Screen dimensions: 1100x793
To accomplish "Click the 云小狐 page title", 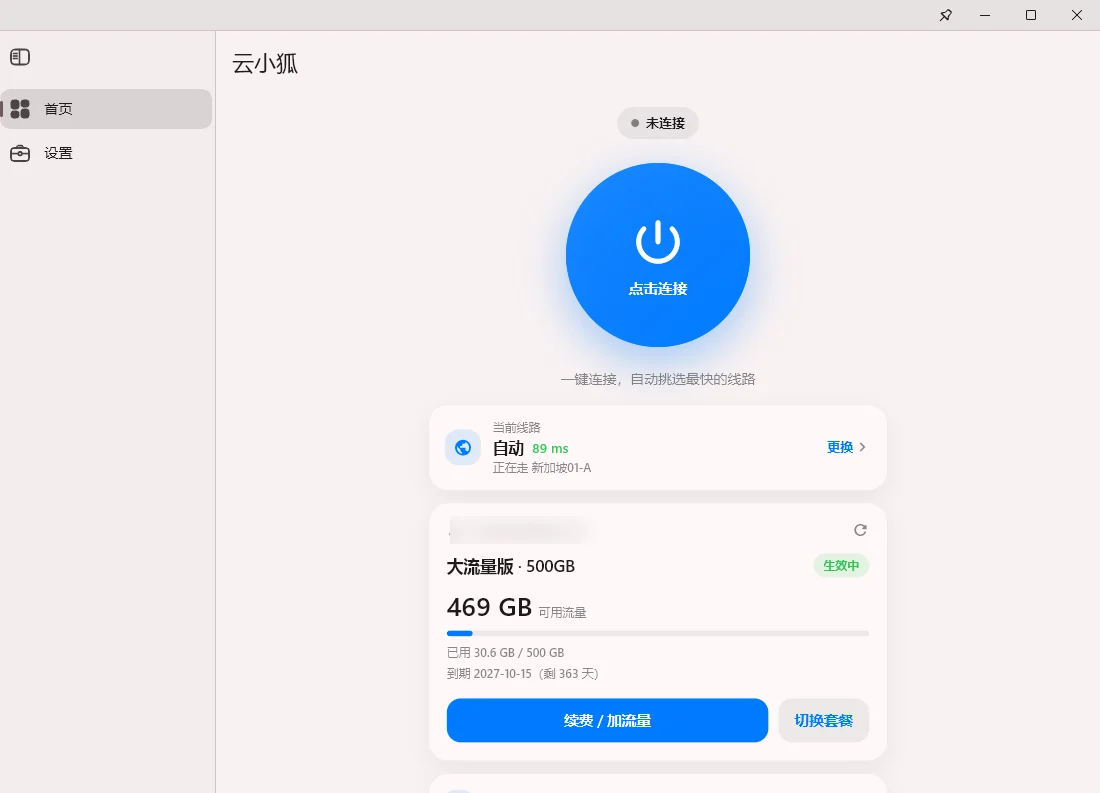I will point(265,64).
